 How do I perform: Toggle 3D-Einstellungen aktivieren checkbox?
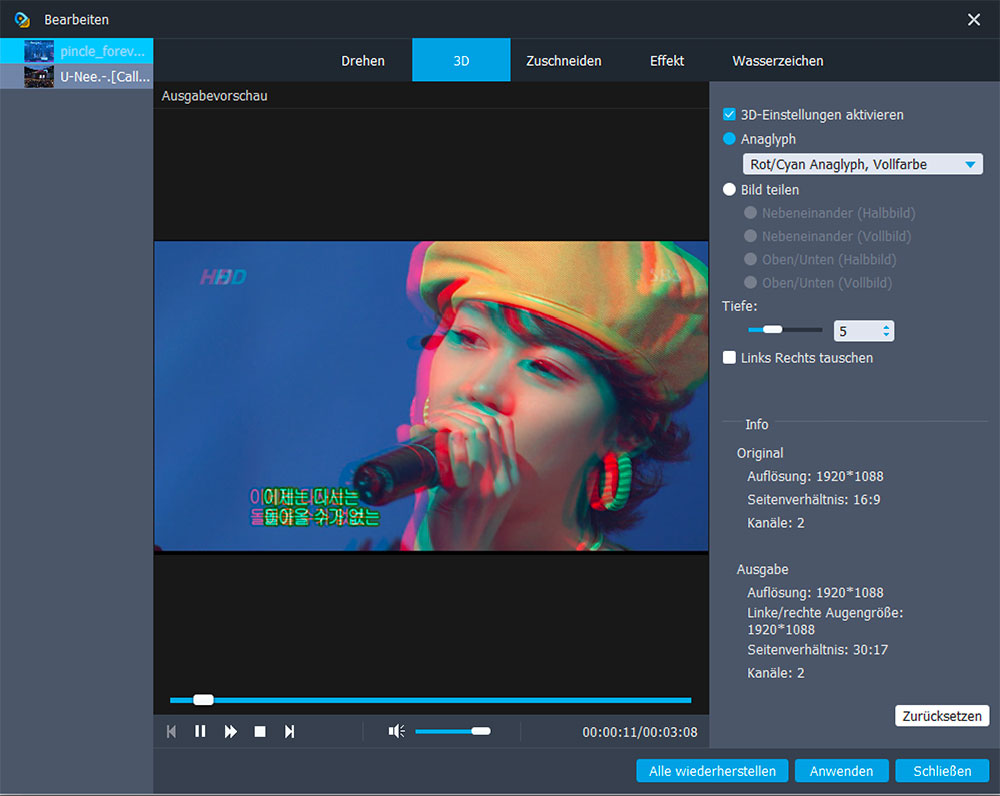pyautogui.click(x=729, y=115)
